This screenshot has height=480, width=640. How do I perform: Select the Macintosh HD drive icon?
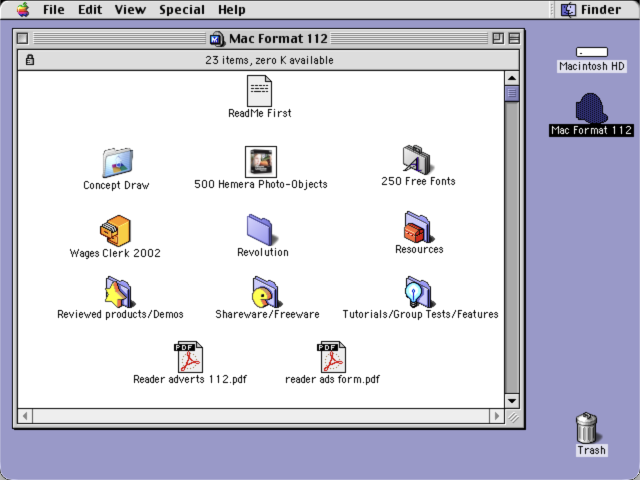click(592, 52)
